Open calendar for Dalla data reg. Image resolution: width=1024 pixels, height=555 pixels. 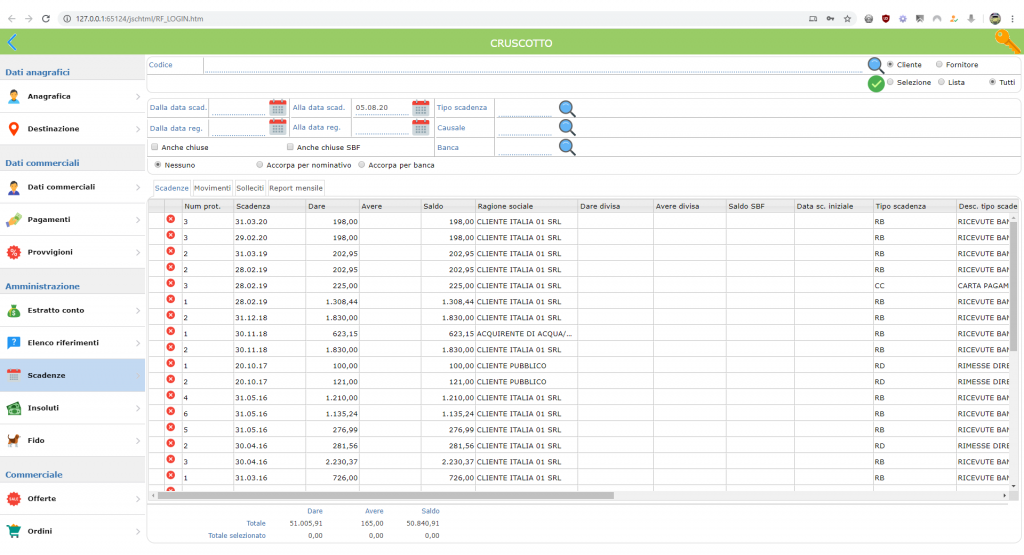pos(278,127)
